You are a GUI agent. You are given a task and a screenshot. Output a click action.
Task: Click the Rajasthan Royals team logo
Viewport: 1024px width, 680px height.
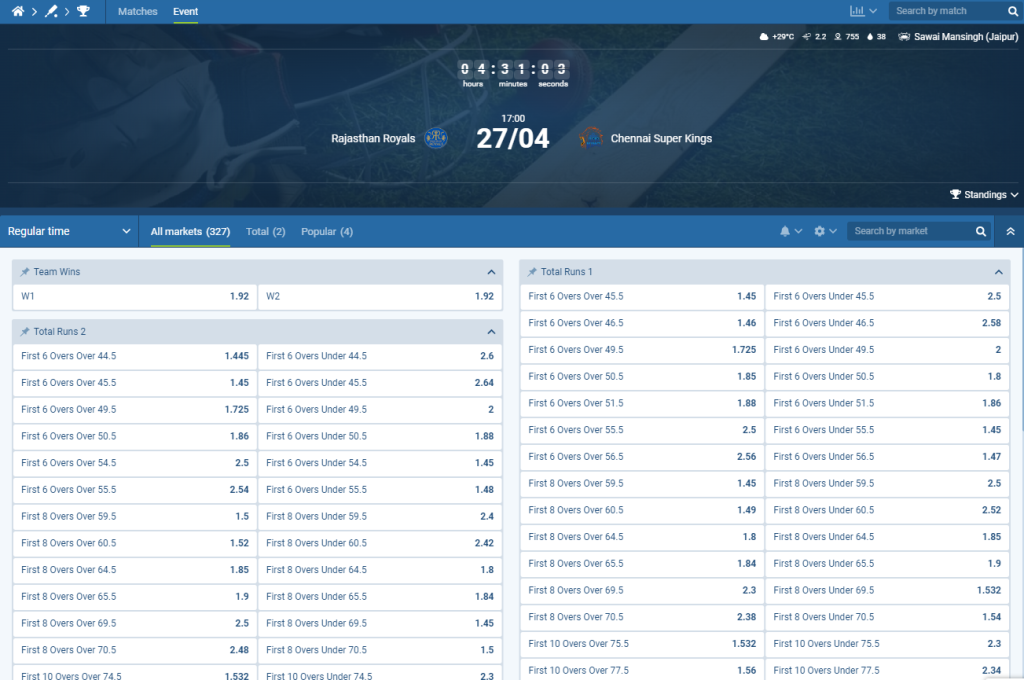coord(436,138)
